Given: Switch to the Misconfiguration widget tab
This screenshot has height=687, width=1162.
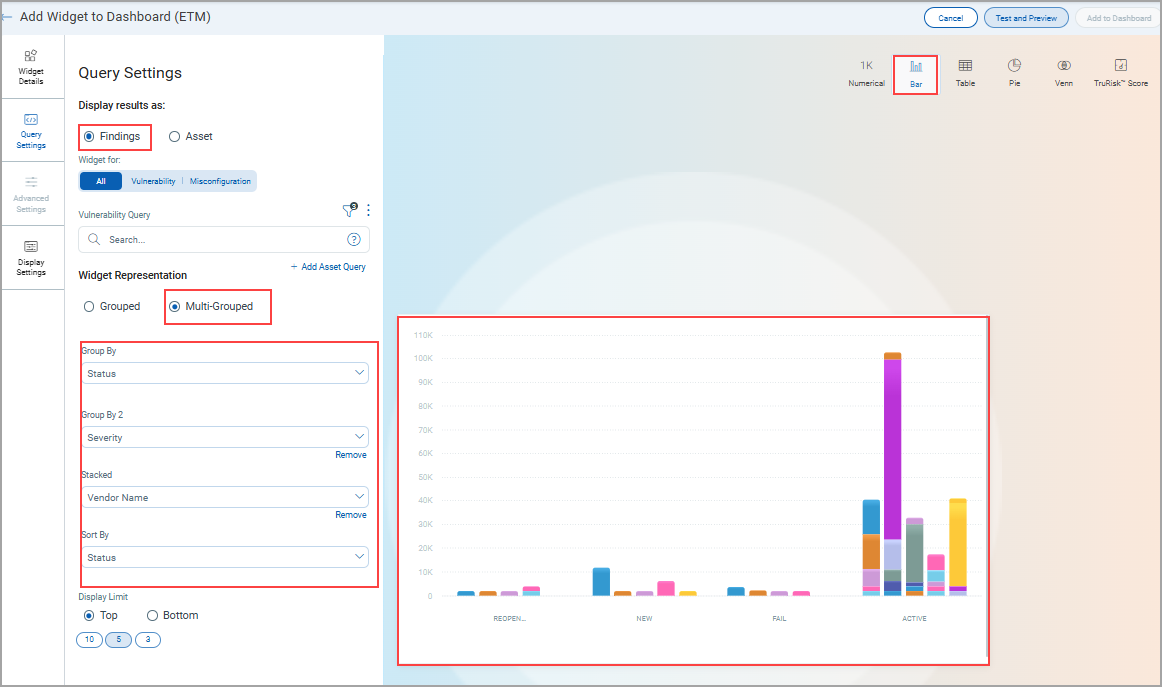Looking at the screenshot, I should pos(220,181).
